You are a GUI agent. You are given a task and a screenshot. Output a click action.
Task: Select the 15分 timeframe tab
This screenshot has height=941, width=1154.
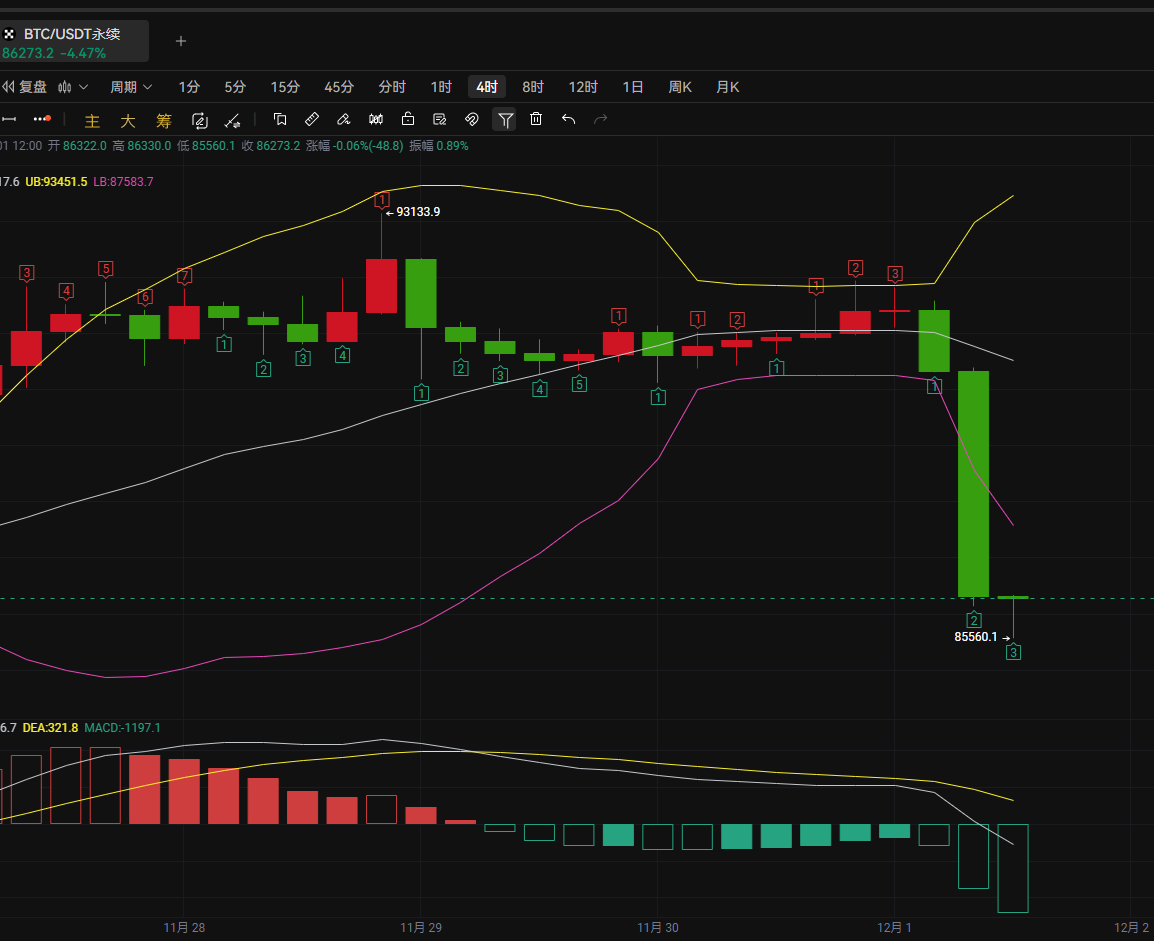[285, 87]
